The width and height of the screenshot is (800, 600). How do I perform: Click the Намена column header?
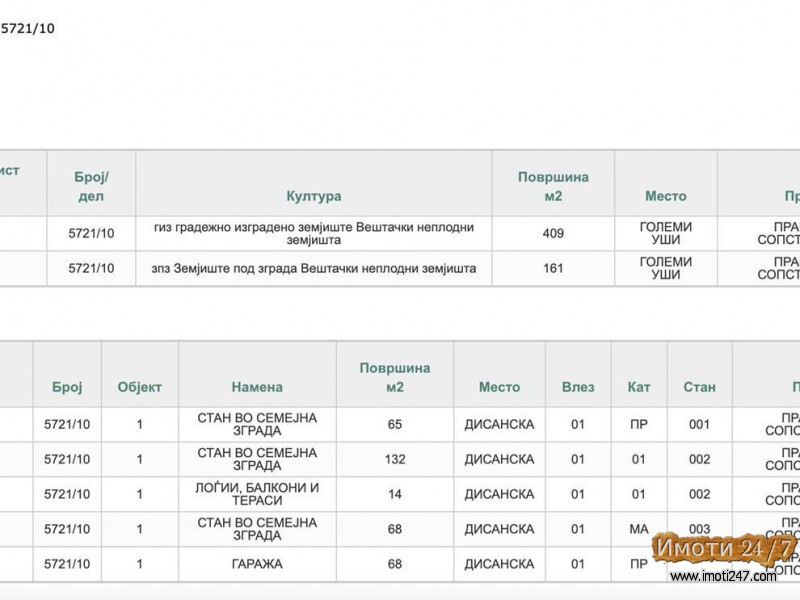(x=257, y=387)
